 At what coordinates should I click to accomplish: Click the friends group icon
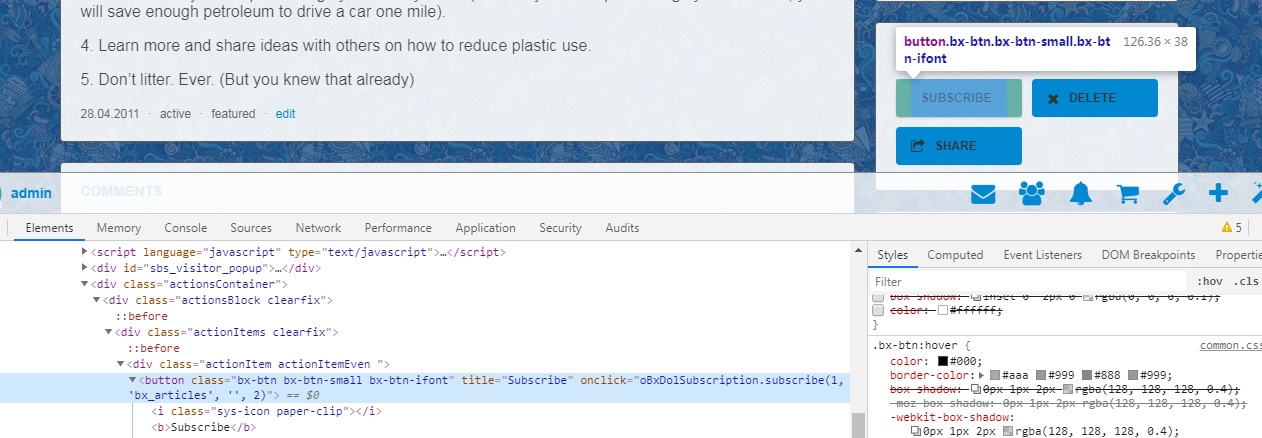coord(1032,194)
